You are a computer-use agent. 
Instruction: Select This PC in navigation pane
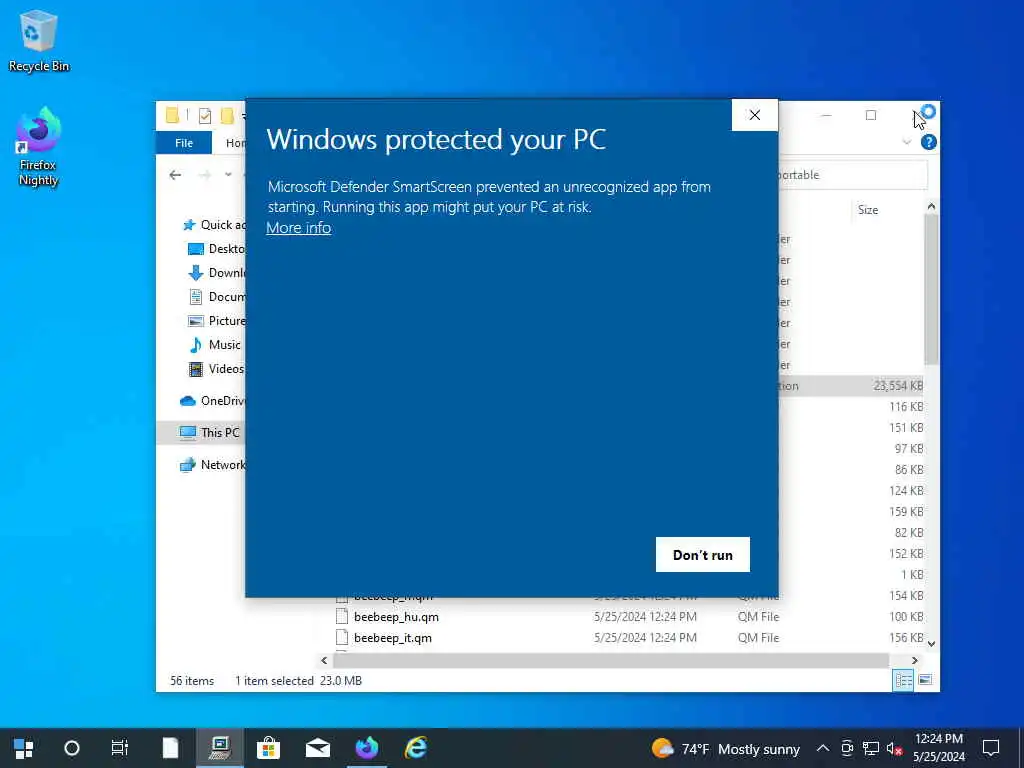click(201, 432)
